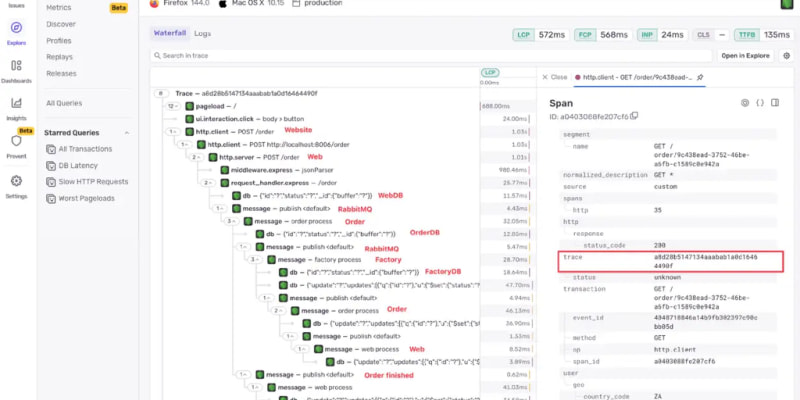Collapse the http.server POST /order node
The image size is (800, 400).
coord(196,157)
